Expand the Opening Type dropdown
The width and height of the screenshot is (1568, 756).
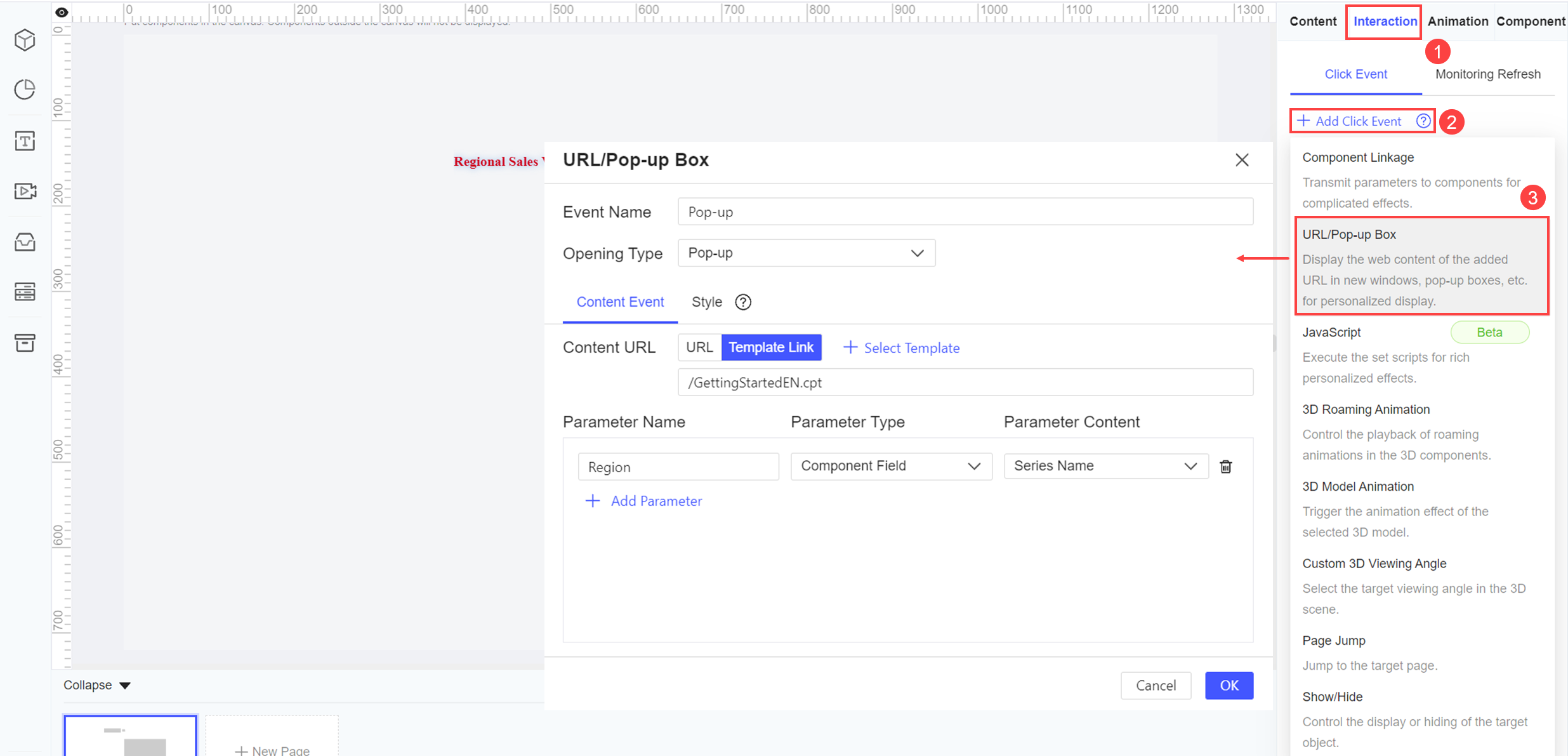pos(807,253)
